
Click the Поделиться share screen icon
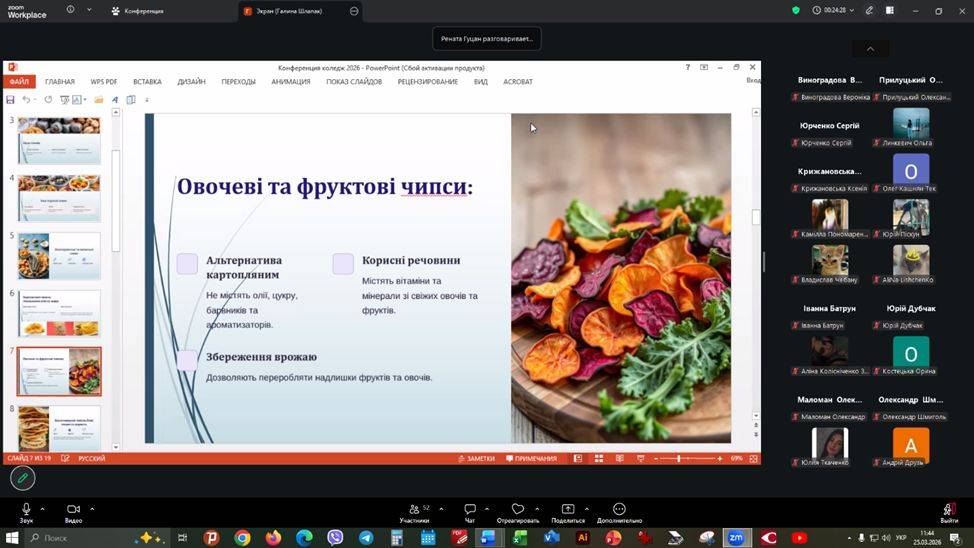(568, 510)
